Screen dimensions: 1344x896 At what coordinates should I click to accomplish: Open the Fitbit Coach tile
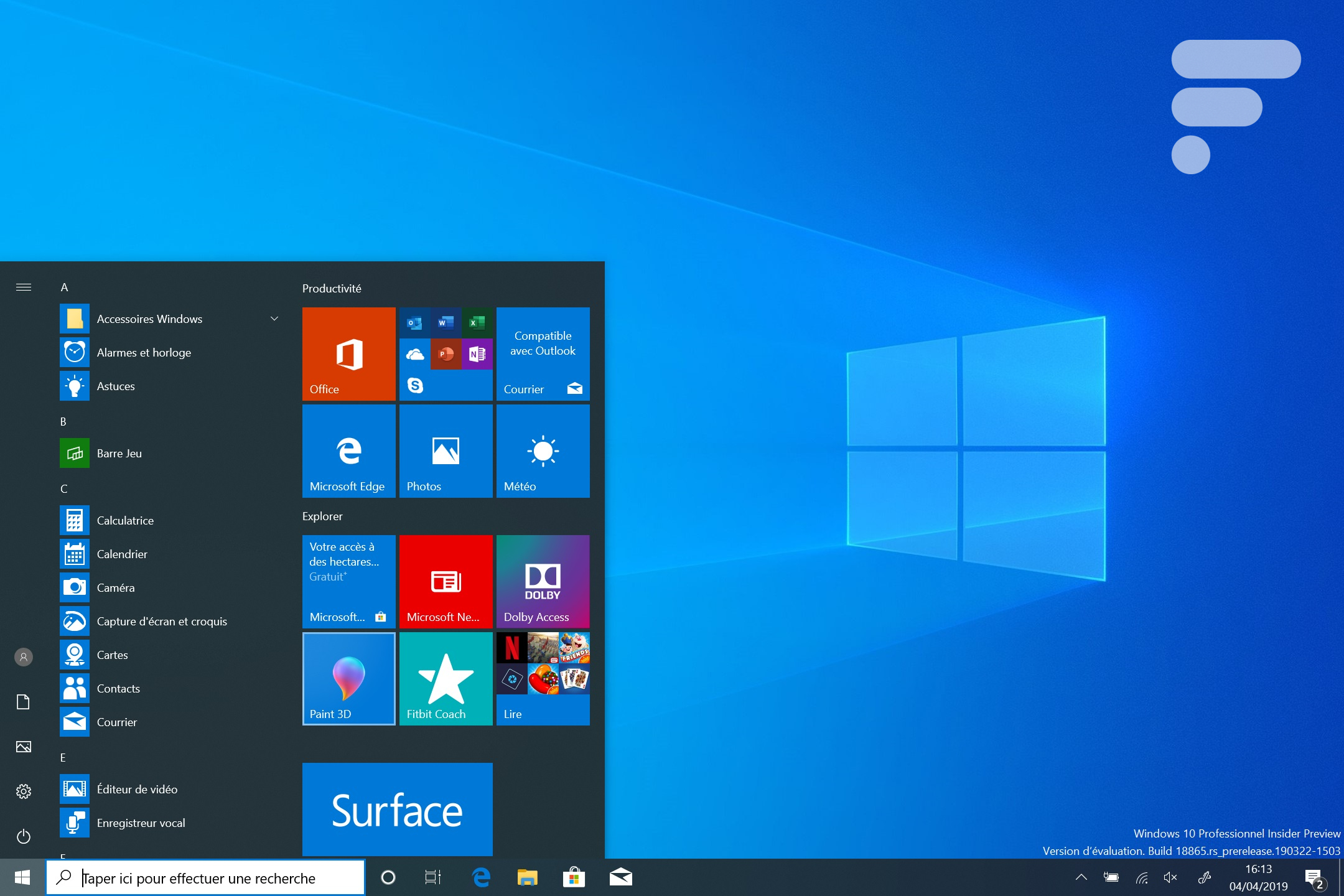[x=446, y=678]
